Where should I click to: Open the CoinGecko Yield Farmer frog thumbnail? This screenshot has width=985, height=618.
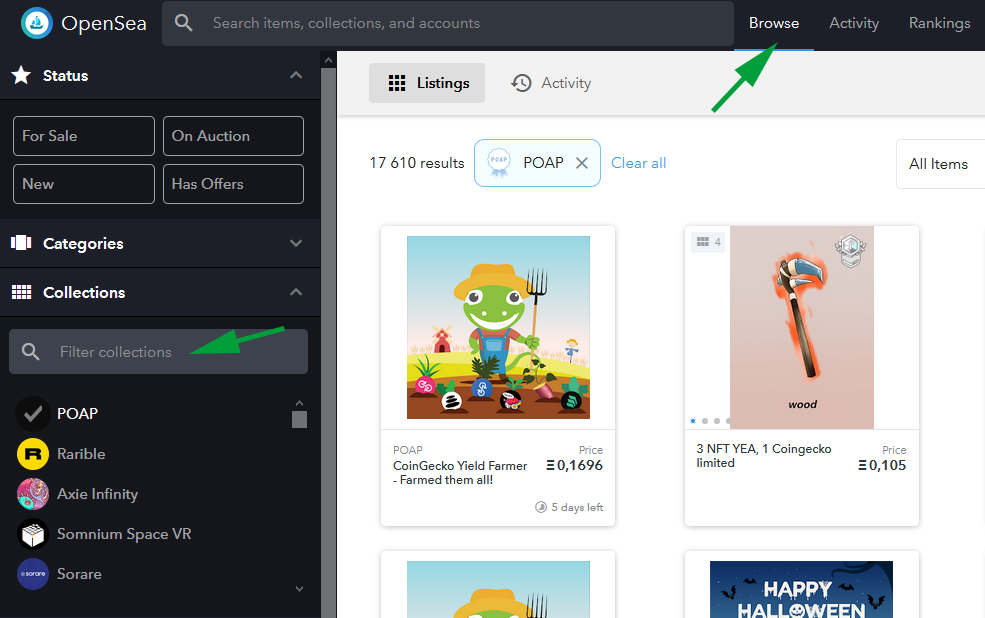(498, 327)
